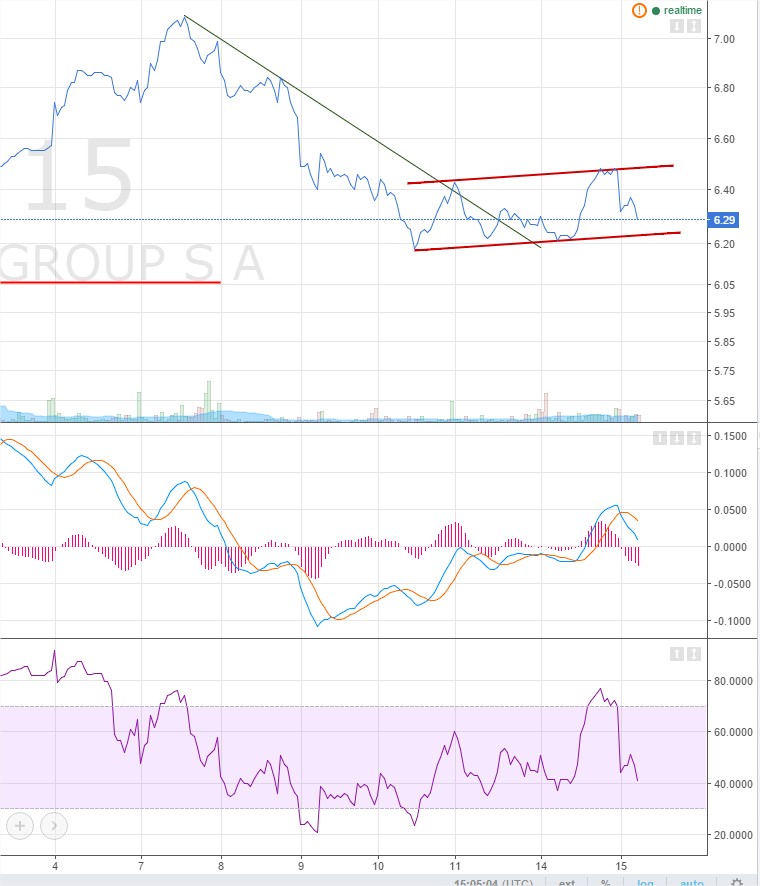Toggle the log scale option
The image size is (760, 886).
[645, 882]
